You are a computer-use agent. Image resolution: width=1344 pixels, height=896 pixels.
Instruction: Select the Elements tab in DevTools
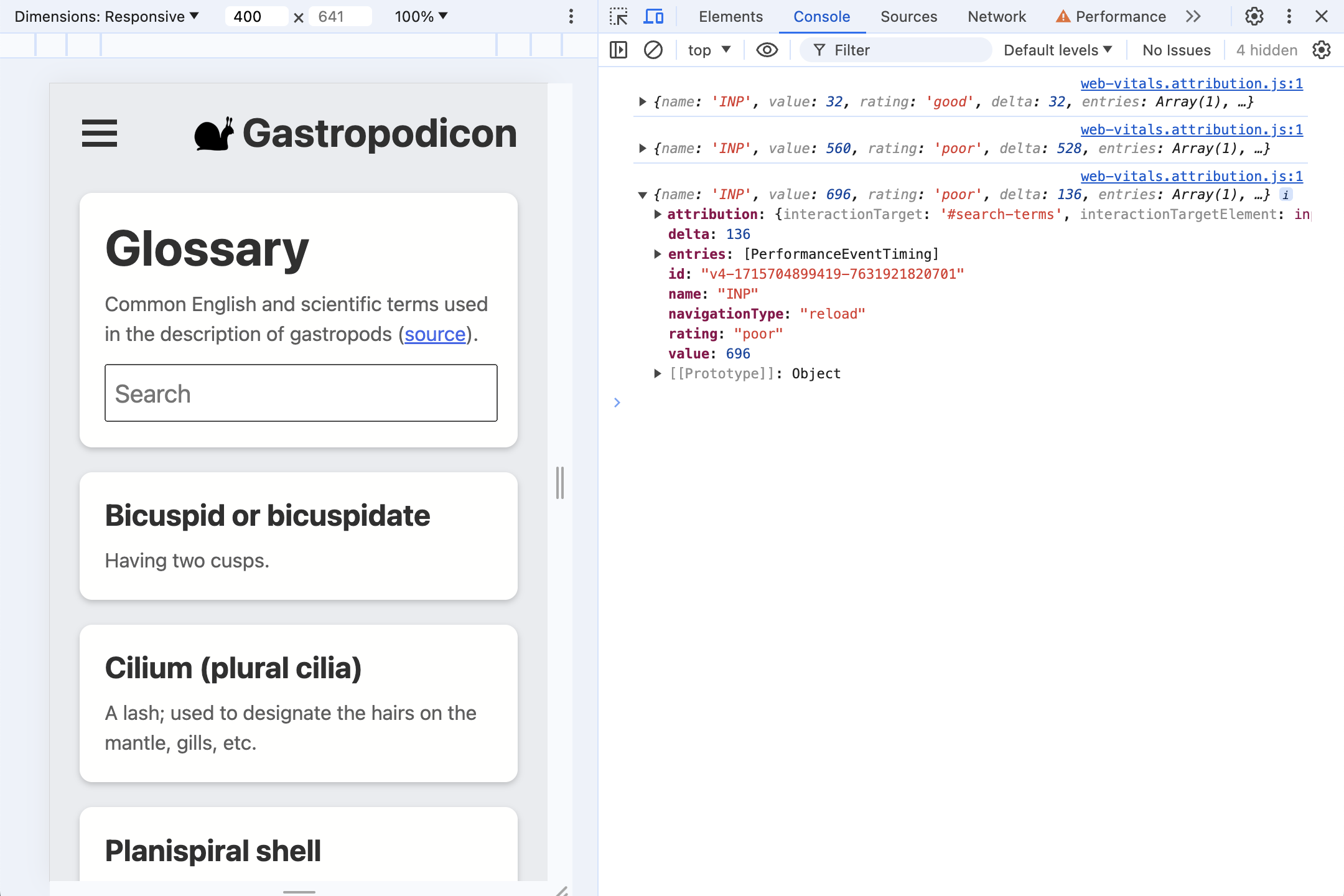(x=731, y=17)
